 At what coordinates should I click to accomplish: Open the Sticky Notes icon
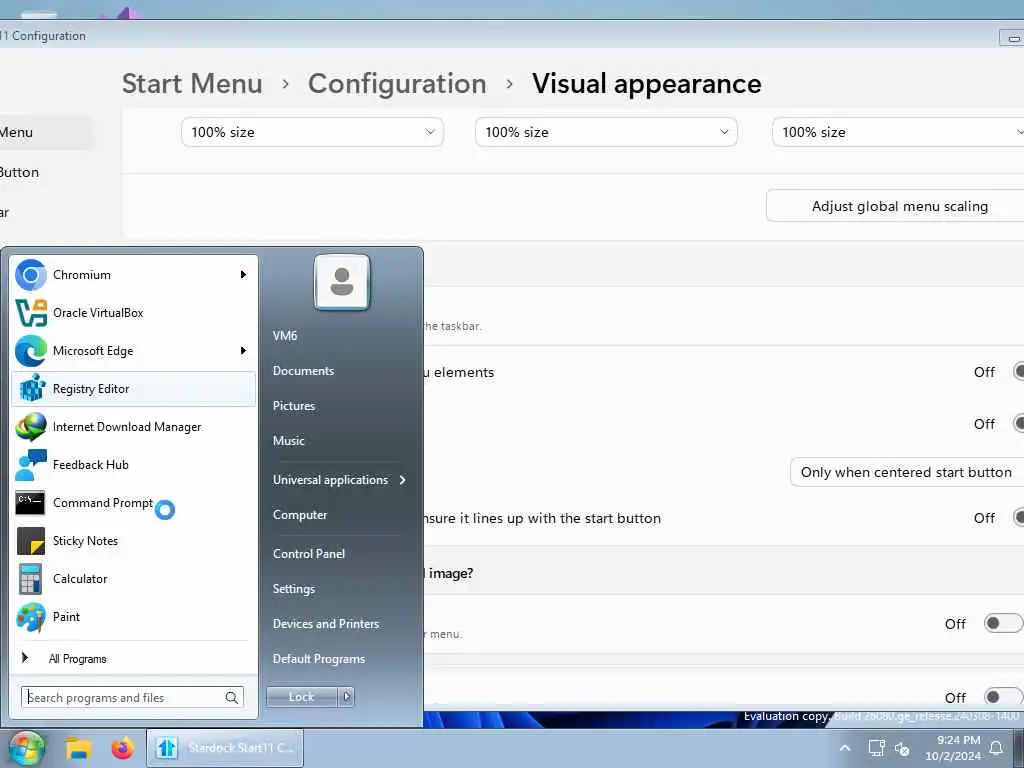[31, 541]
